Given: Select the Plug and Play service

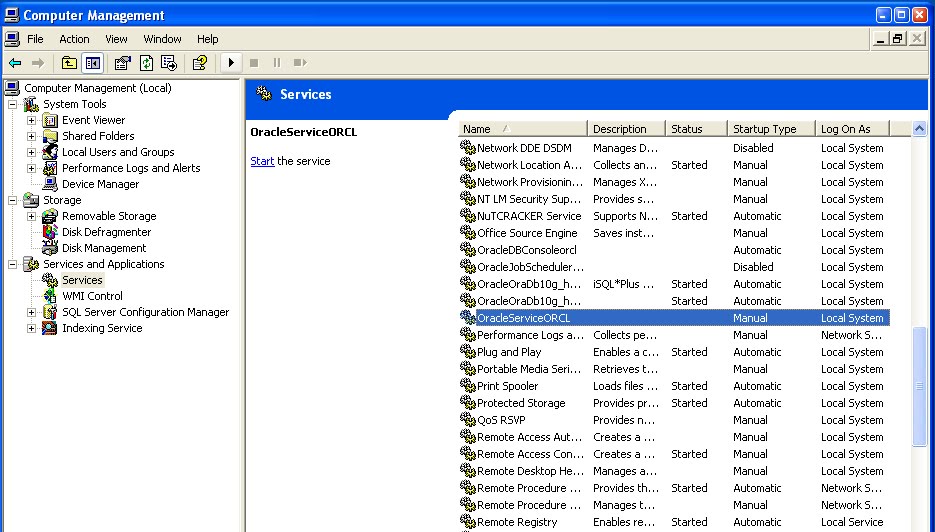Looking at the screenshot, I should (674, 352).
